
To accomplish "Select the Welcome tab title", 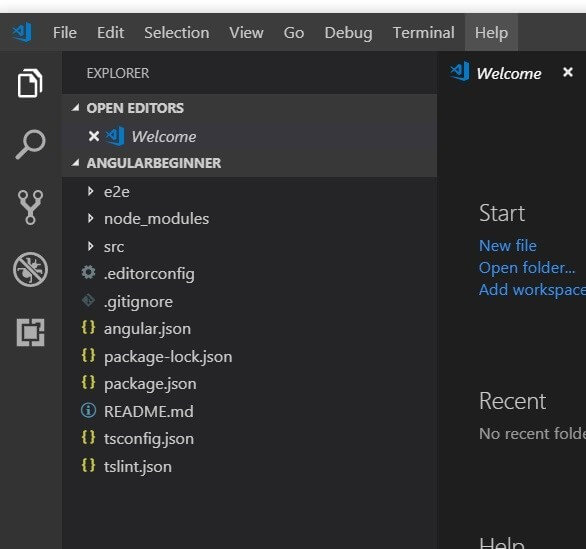I will point(509,74).
